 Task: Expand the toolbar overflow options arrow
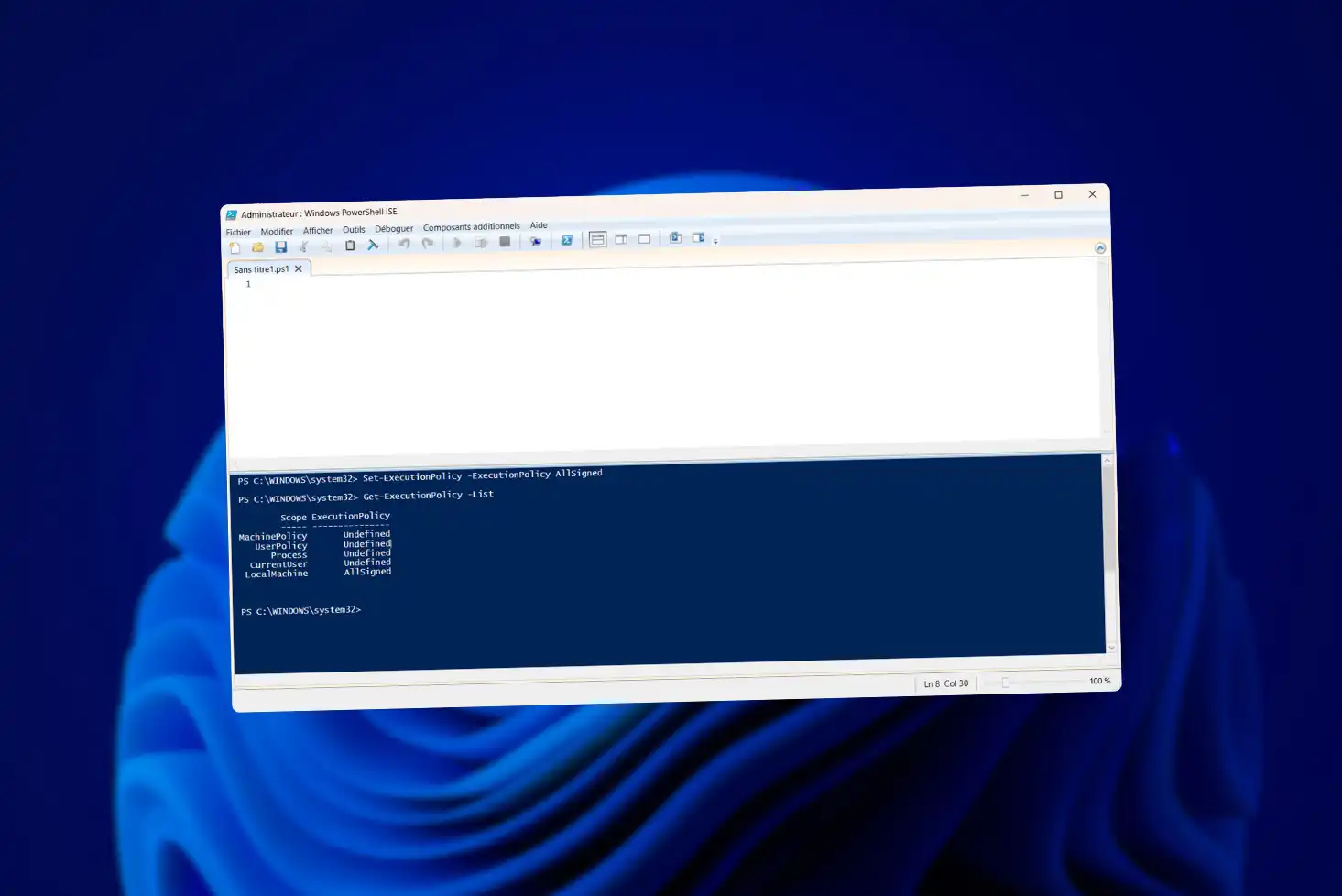[x=715, y=240]
